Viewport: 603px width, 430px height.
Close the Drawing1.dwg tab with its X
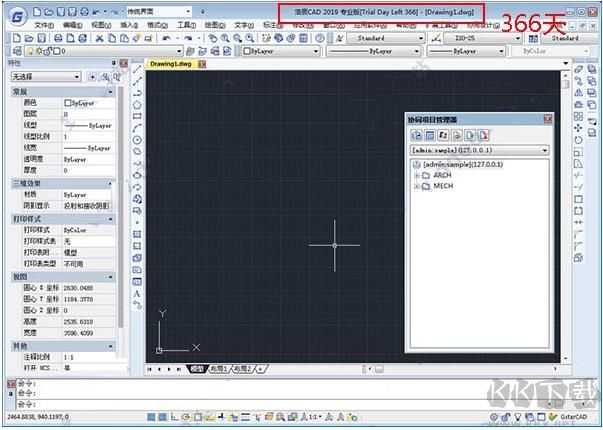coord(202,64)
